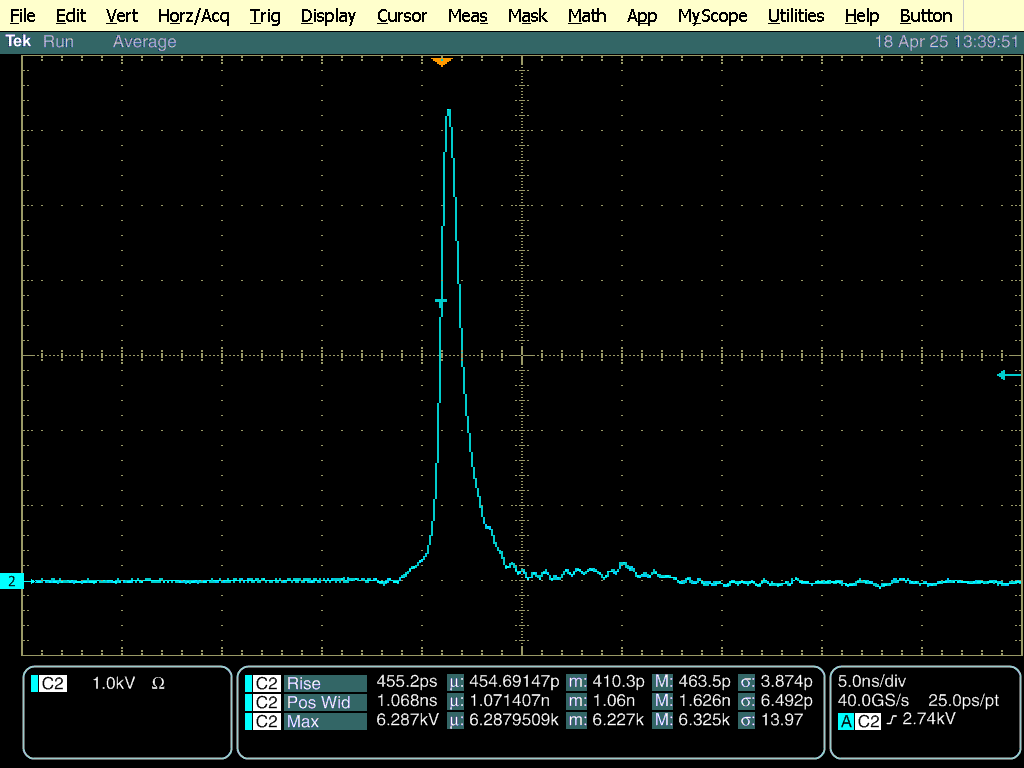Open the Trig menu
The height and width of the screenshot is (768, 1024).
point(265,16)
